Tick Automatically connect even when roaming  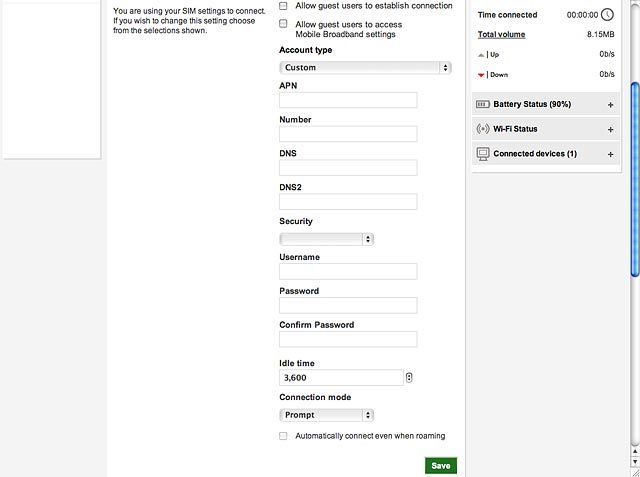tap(283, 436)
